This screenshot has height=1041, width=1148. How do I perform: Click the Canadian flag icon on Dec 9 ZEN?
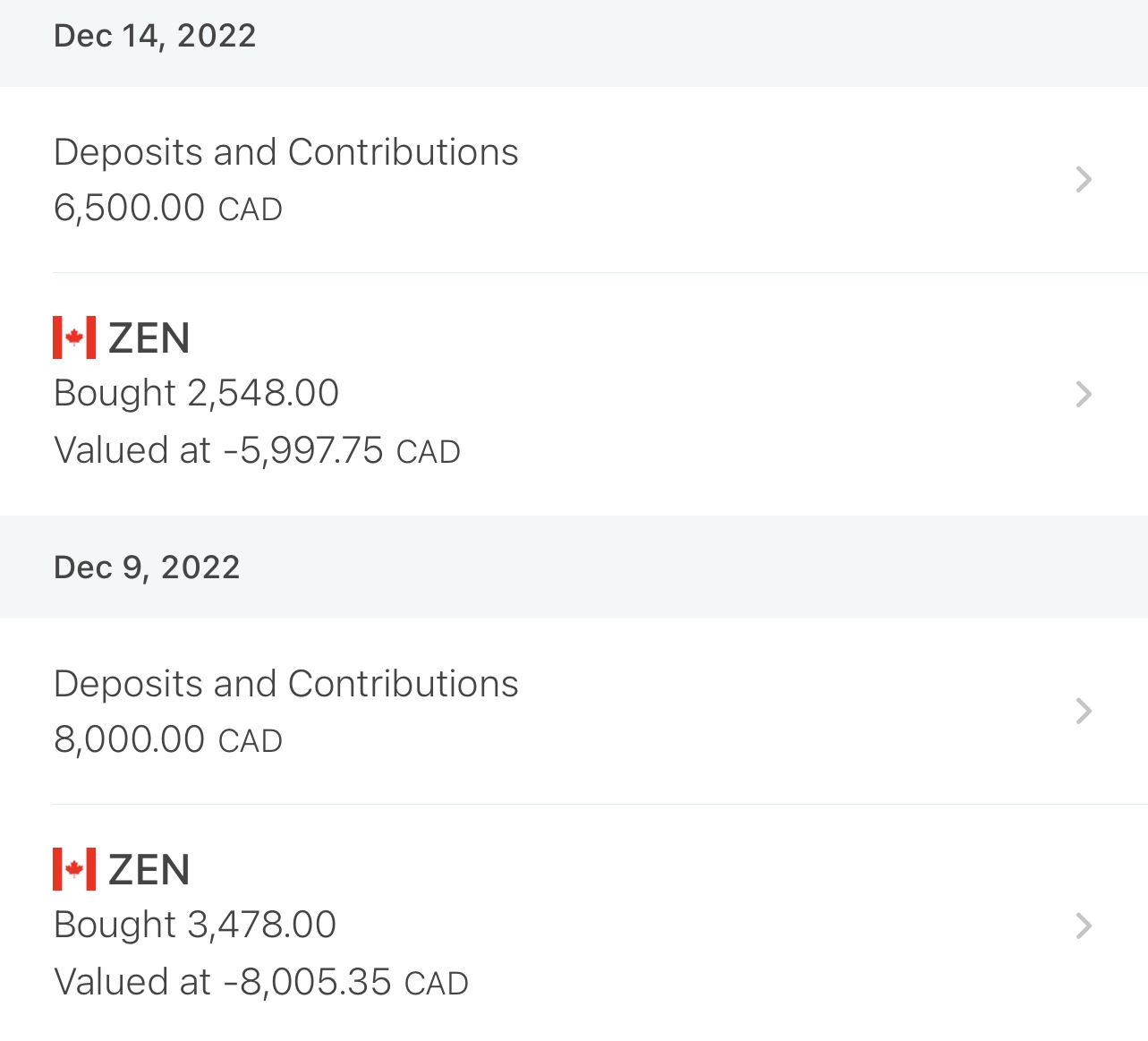point(74,869)
